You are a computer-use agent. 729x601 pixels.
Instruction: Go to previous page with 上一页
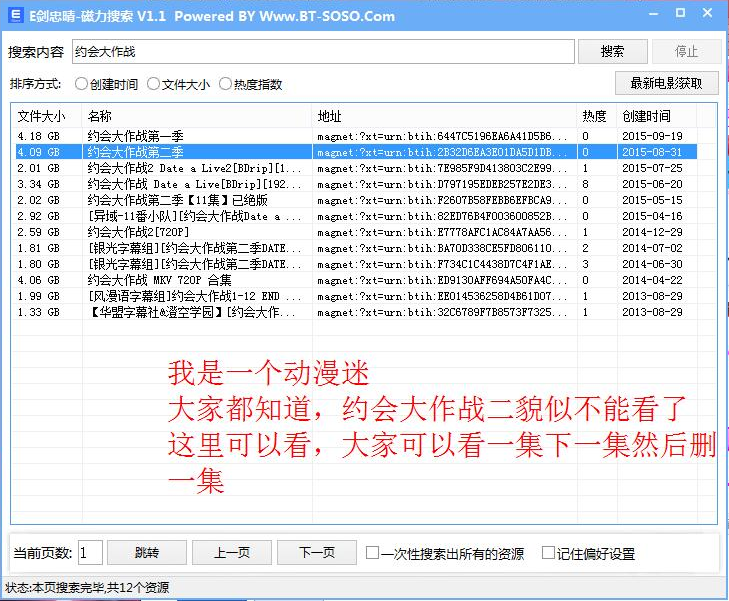[232, 553]
